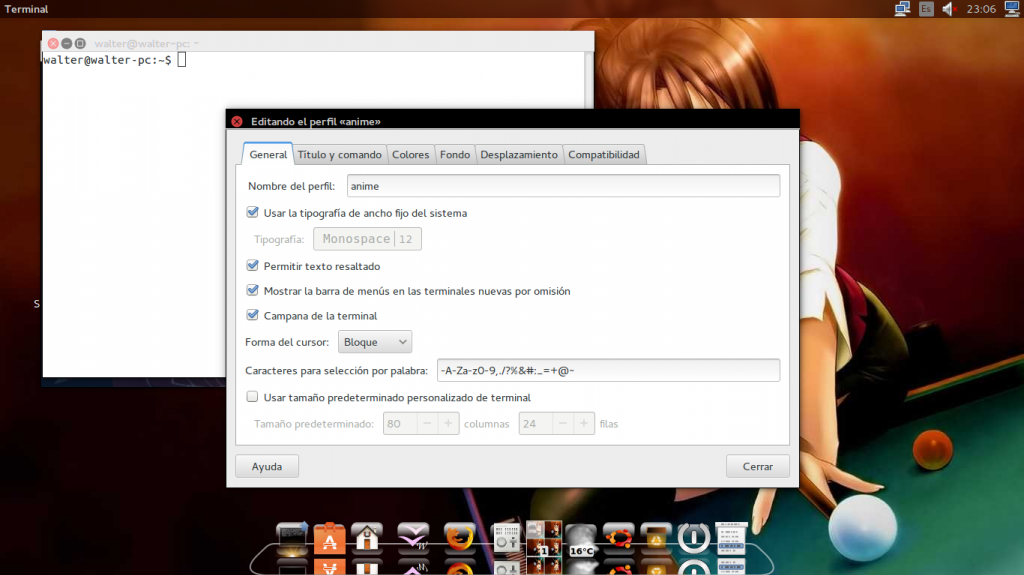Open the Forma del cursor Bloque dropdown
The height and width of the screenshot is (575, 1024).
(x=375, y=342)
